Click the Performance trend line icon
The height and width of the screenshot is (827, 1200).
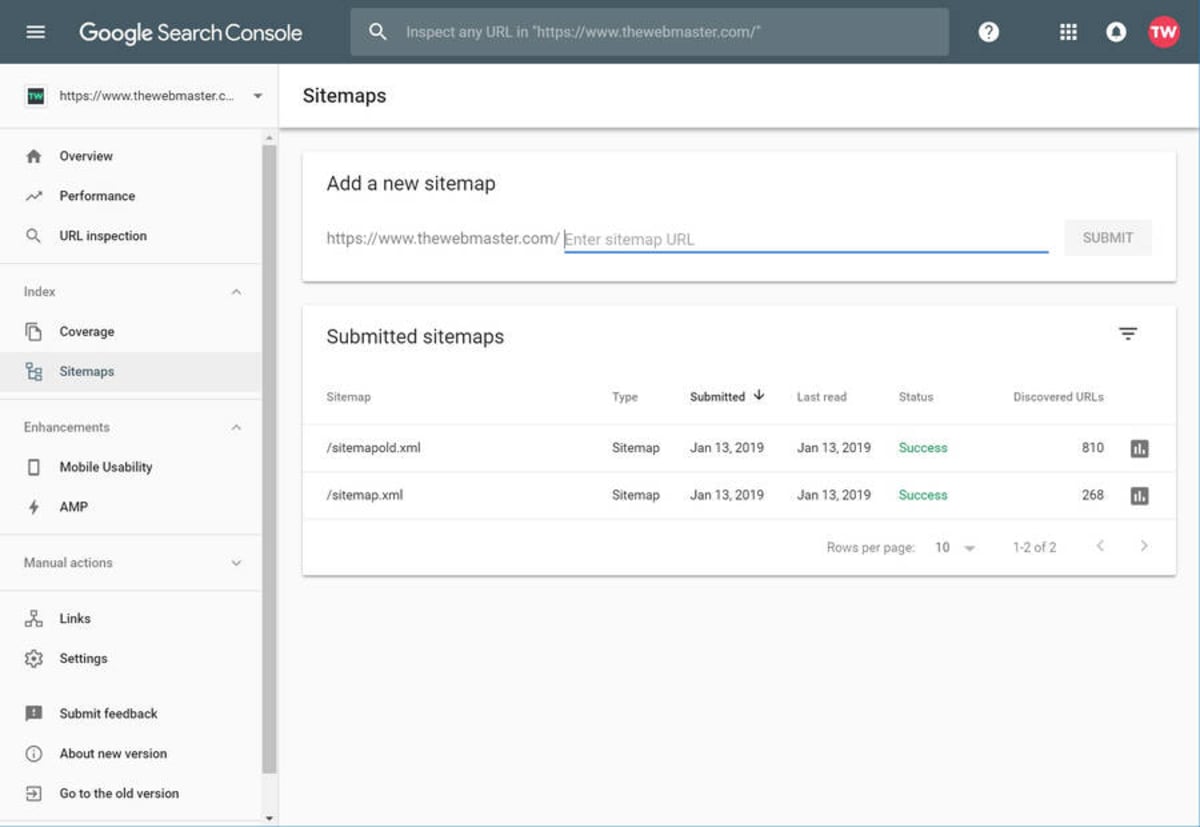click(x=34, y=196)
